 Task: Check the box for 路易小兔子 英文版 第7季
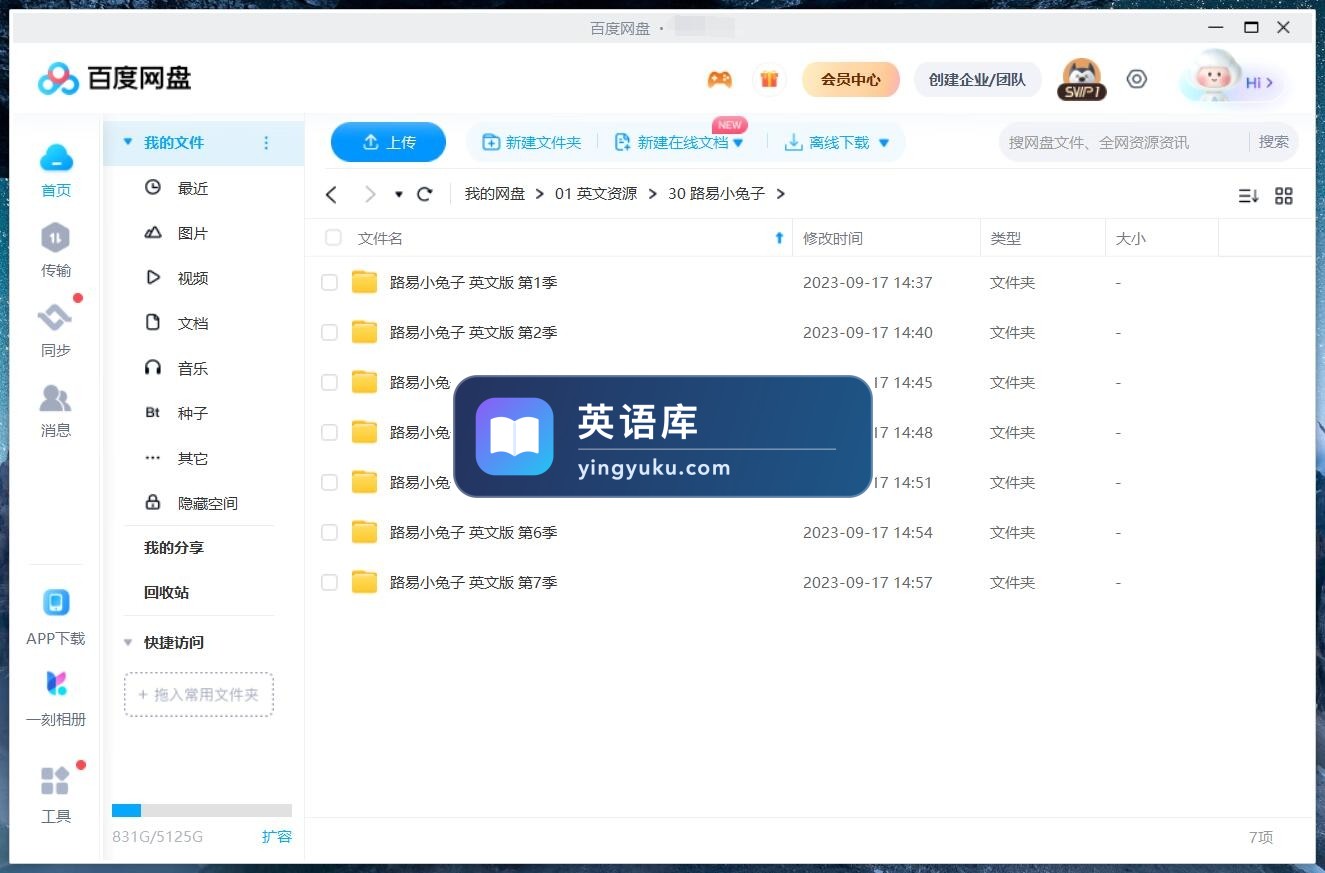tap(329, 583)
